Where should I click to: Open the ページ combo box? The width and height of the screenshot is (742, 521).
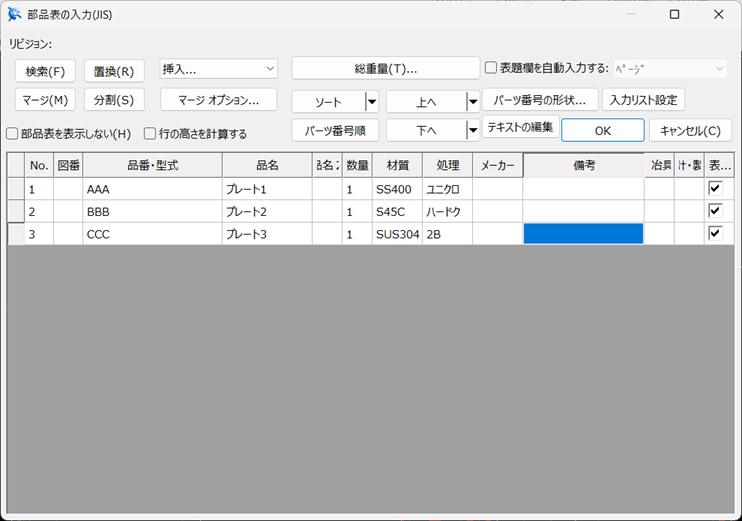[x=670, y=69]
